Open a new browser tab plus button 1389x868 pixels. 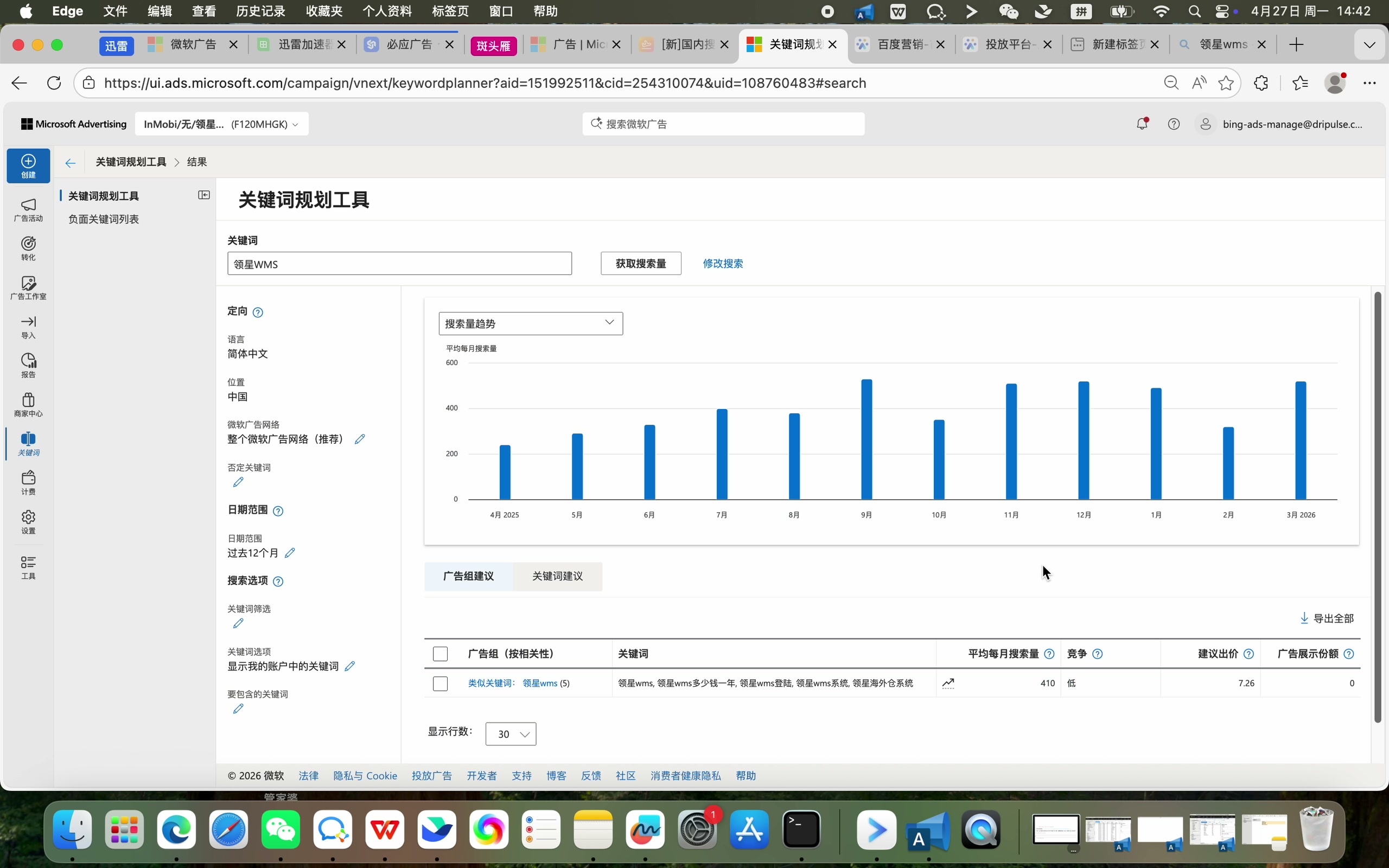[x=1296, y=45]
